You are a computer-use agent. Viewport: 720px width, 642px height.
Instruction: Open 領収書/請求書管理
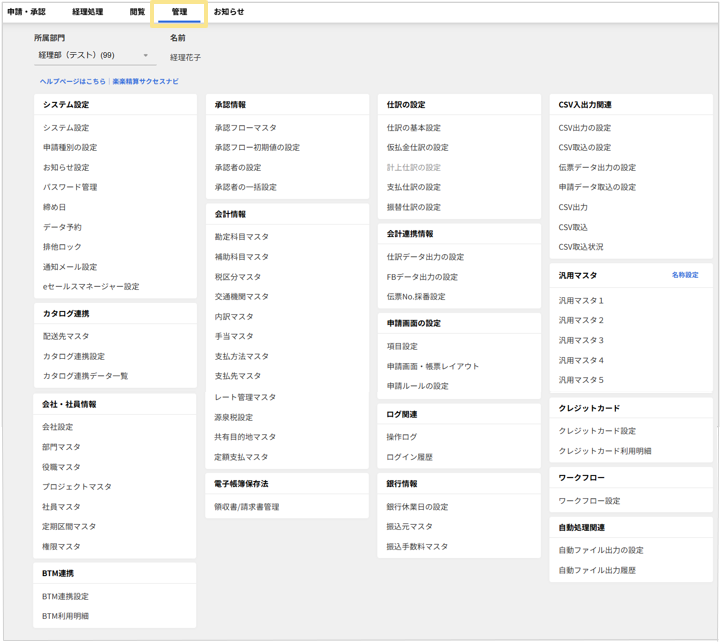click(246, 507)
